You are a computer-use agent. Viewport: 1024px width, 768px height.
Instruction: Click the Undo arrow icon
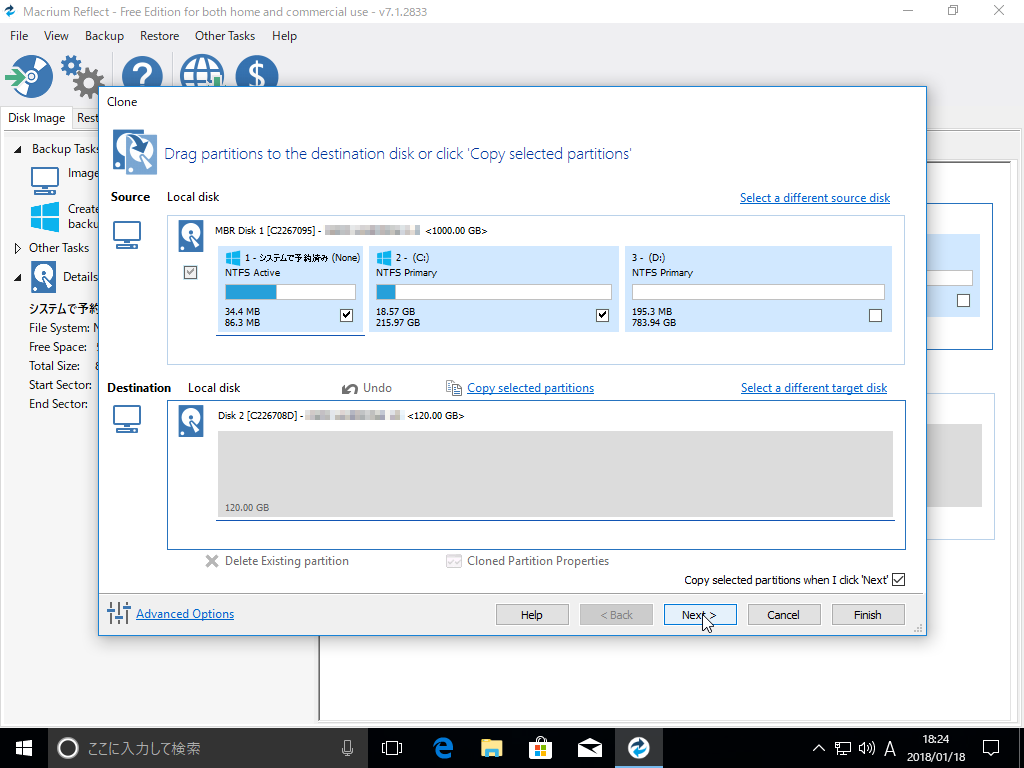tap(349, 389)
